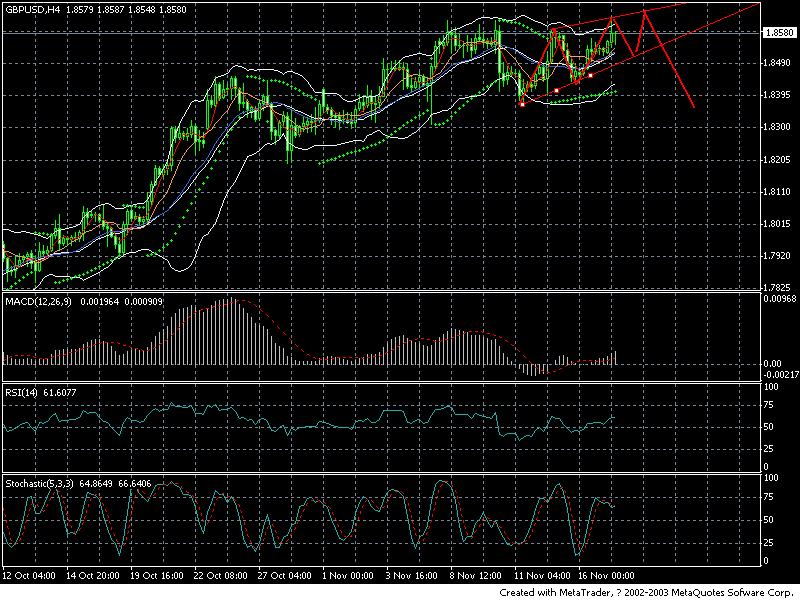Click the 1 Nov 00:00 time label

tap(348, 576)
